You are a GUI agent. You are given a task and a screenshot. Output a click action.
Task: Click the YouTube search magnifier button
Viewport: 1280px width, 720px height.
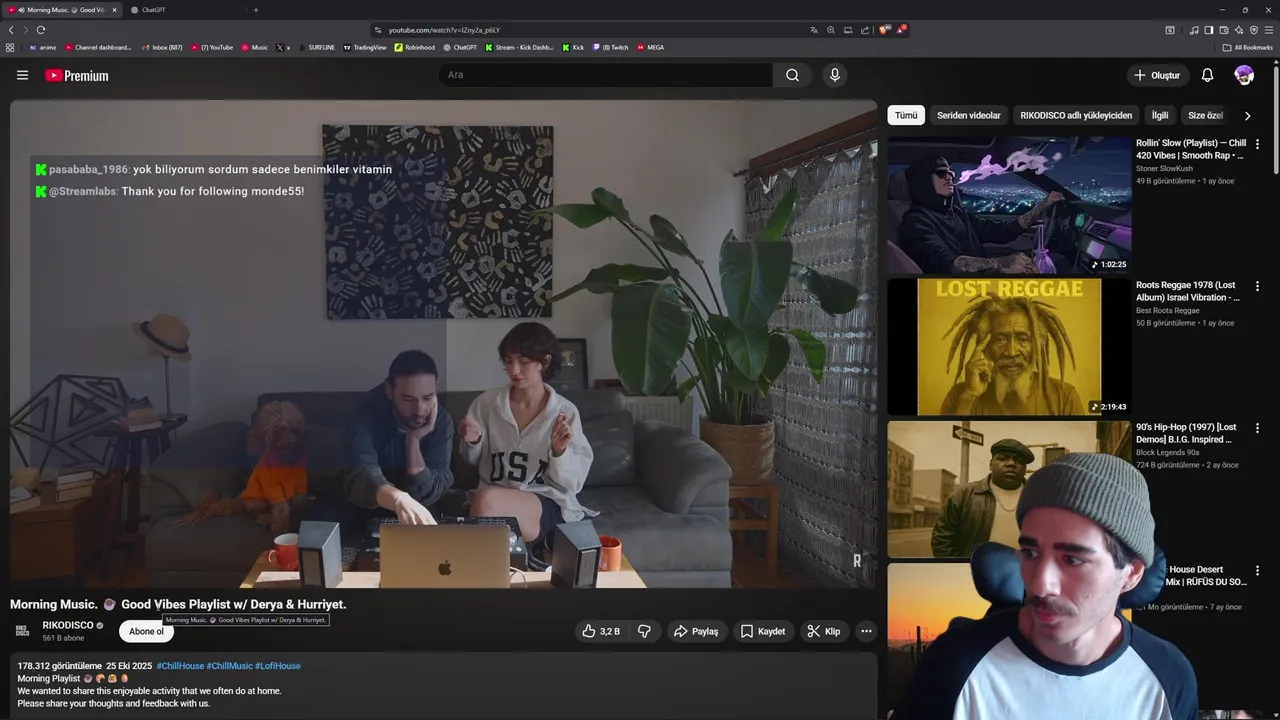click(792, 75)
